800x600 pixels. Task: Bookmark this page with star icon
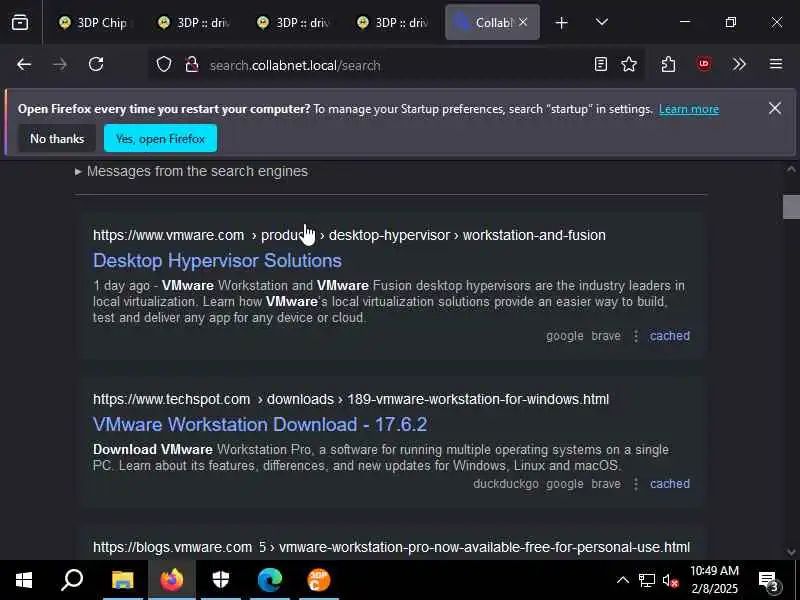click(629, 64)
